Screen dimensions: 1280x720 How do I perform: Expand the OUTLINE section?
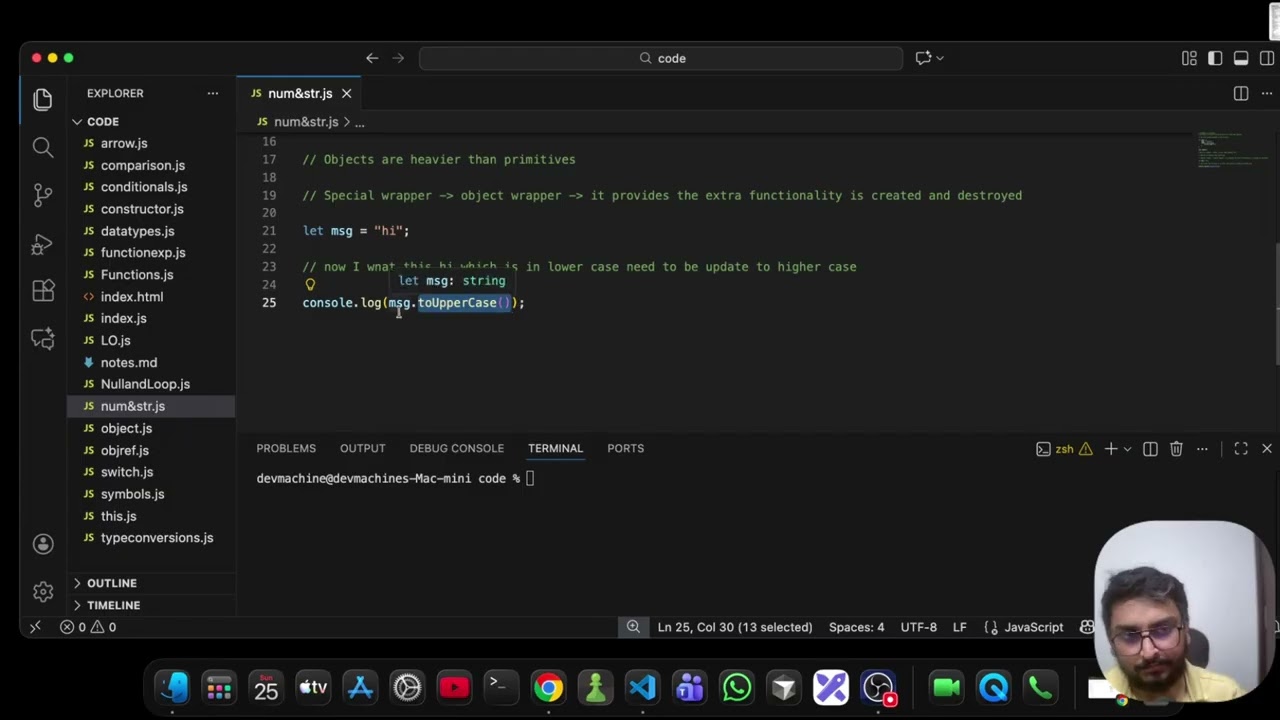pos(111,583)
